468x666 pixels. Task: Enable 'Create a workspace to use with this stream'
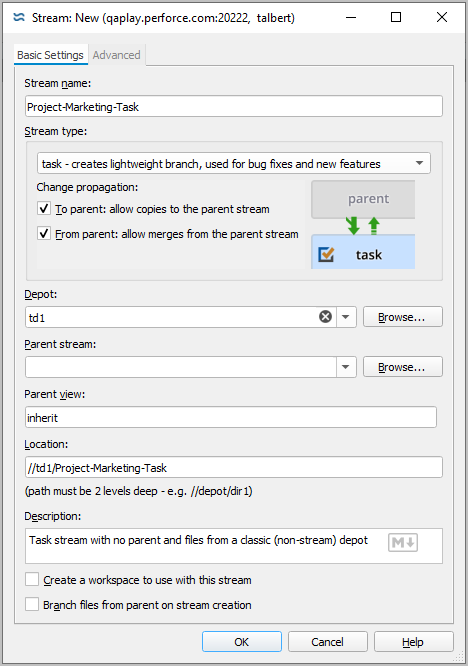coord(32,579)
